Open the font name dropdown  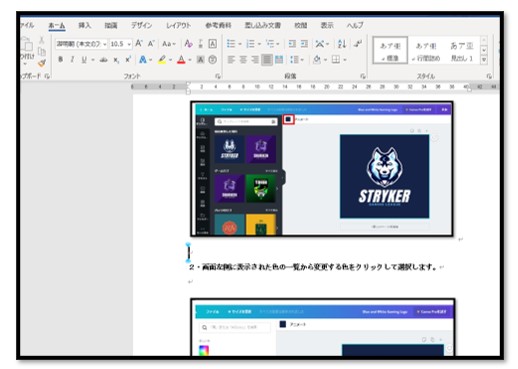pyautogui.click(x=105, y=44)
